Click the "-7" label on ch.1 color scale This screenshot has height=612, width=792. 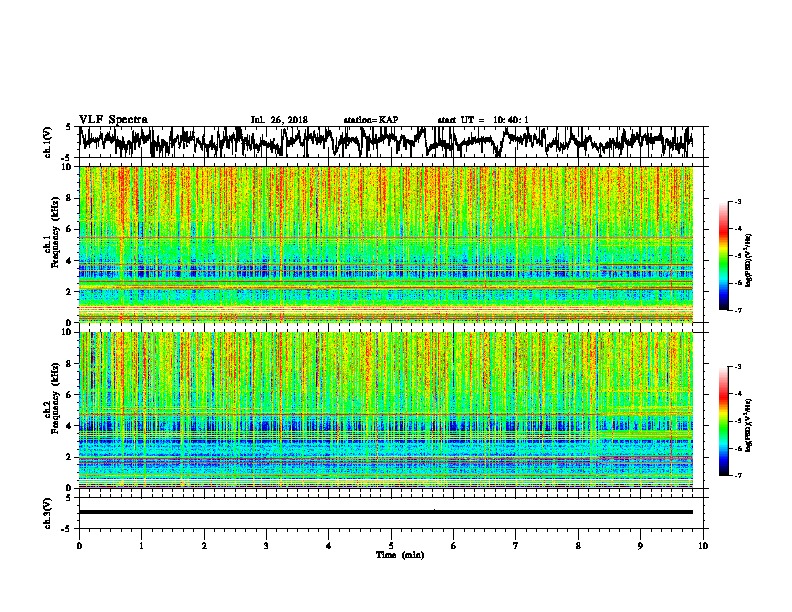pyautogui.click(x=738, y=310)
